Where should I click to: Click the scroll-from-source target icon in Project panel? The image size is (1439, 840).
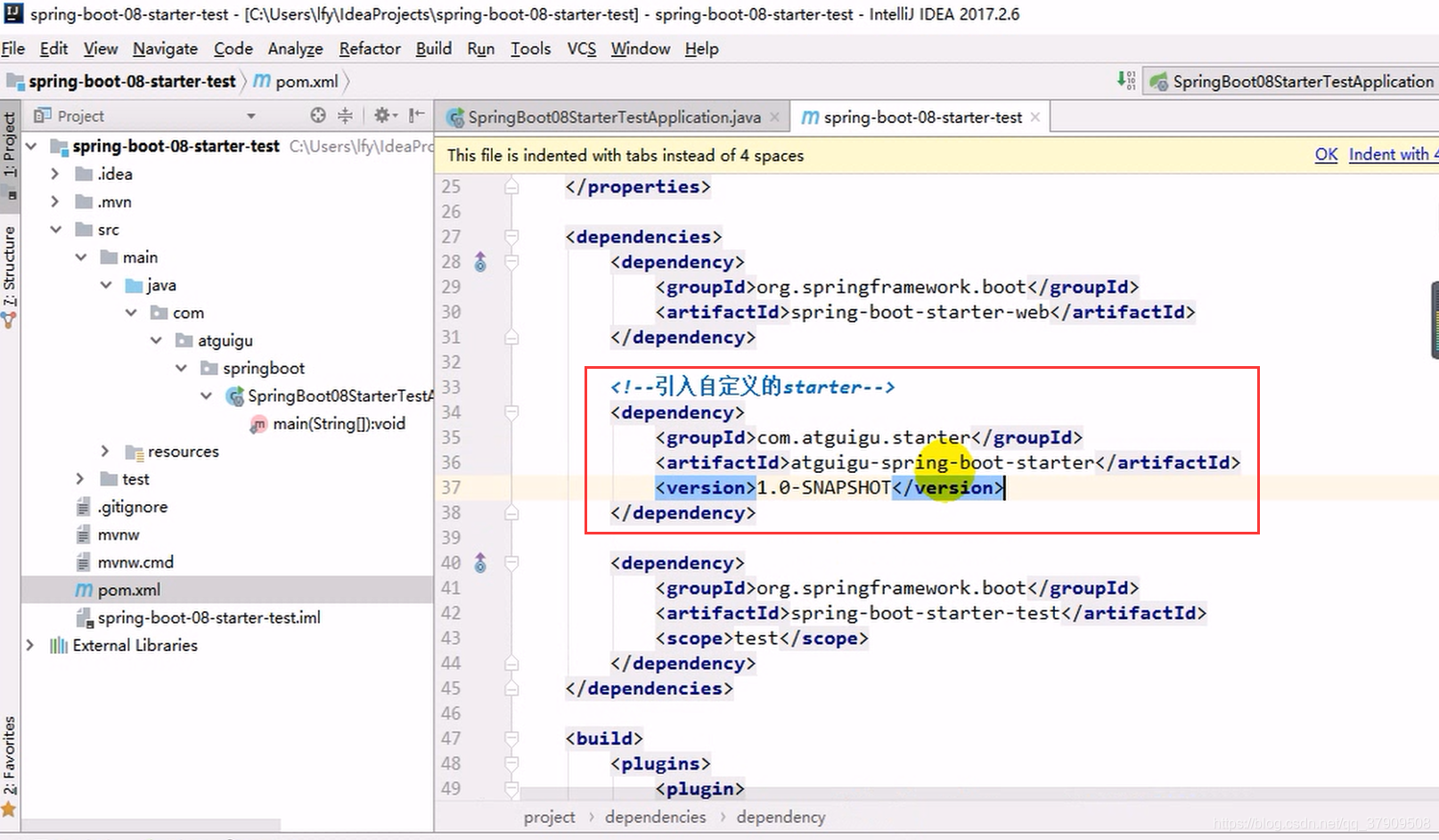click(x=318, y=116)
